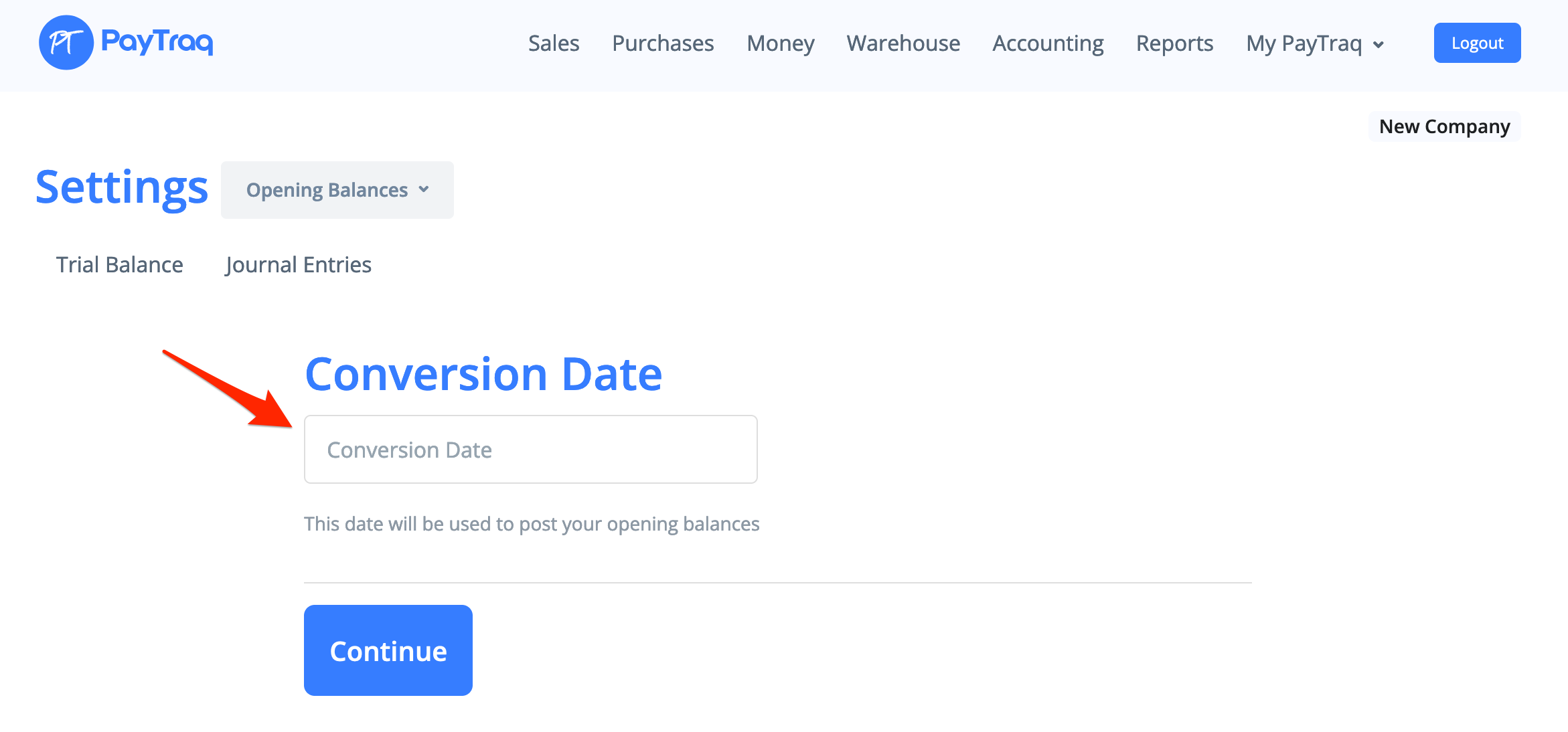Select the New Company label
Image resolution: width=1568 pixels, height=732 pixels.
click(x=1444, y=126)
